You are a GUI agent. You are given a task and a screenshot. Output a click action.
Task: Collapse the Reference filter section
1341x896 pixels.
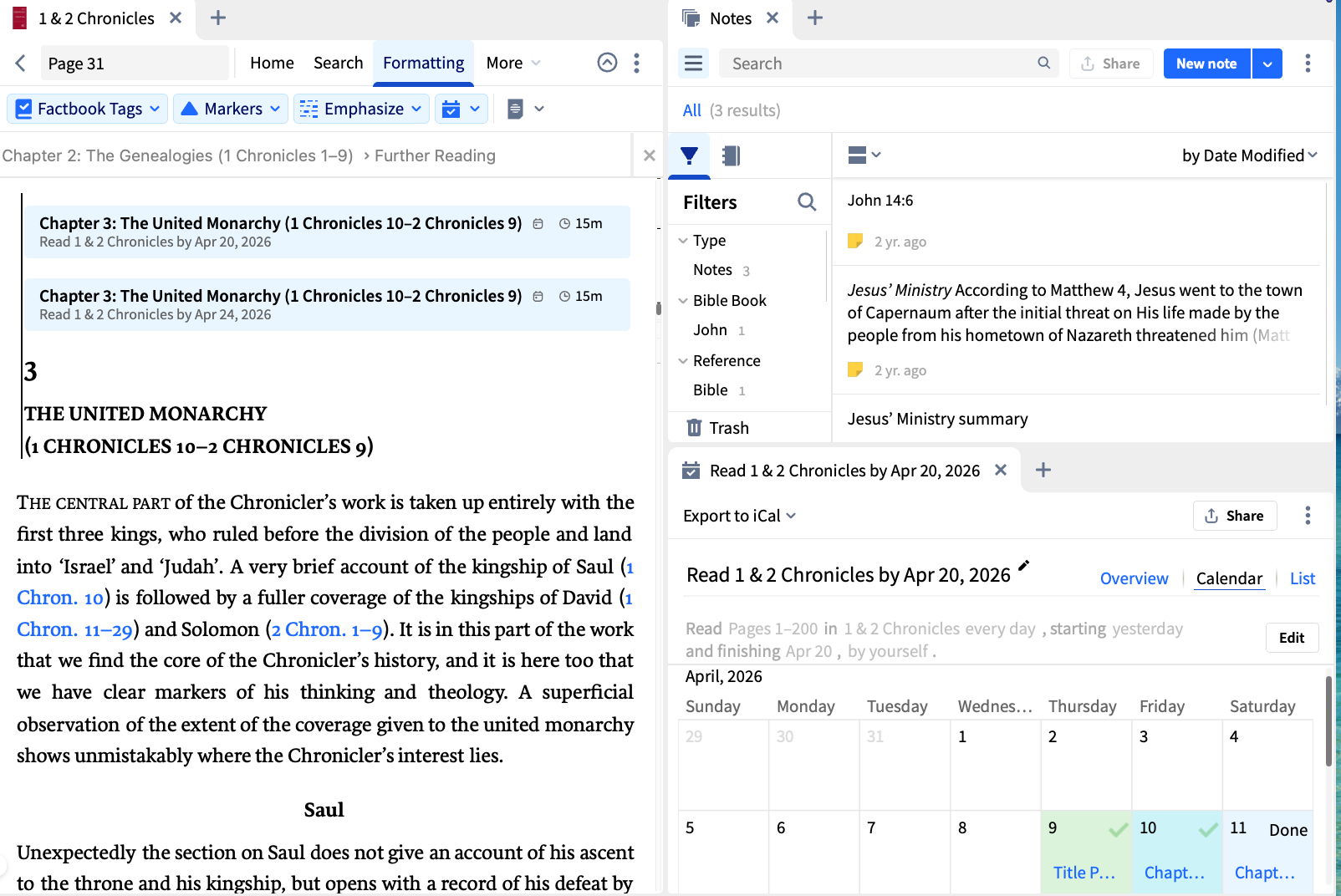(683, 361)
